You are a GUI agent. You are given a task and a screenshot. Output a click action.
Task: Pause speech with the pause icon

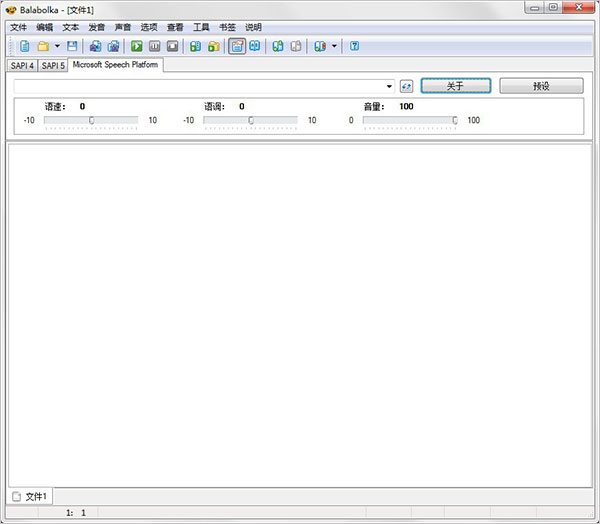pyautogui.click(x=155, y=46)
